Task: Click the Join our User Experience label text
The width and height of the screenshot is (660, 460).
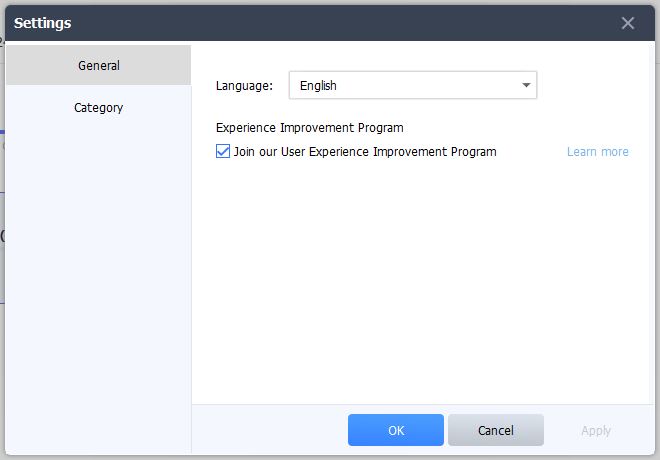Action: (365, 152)
